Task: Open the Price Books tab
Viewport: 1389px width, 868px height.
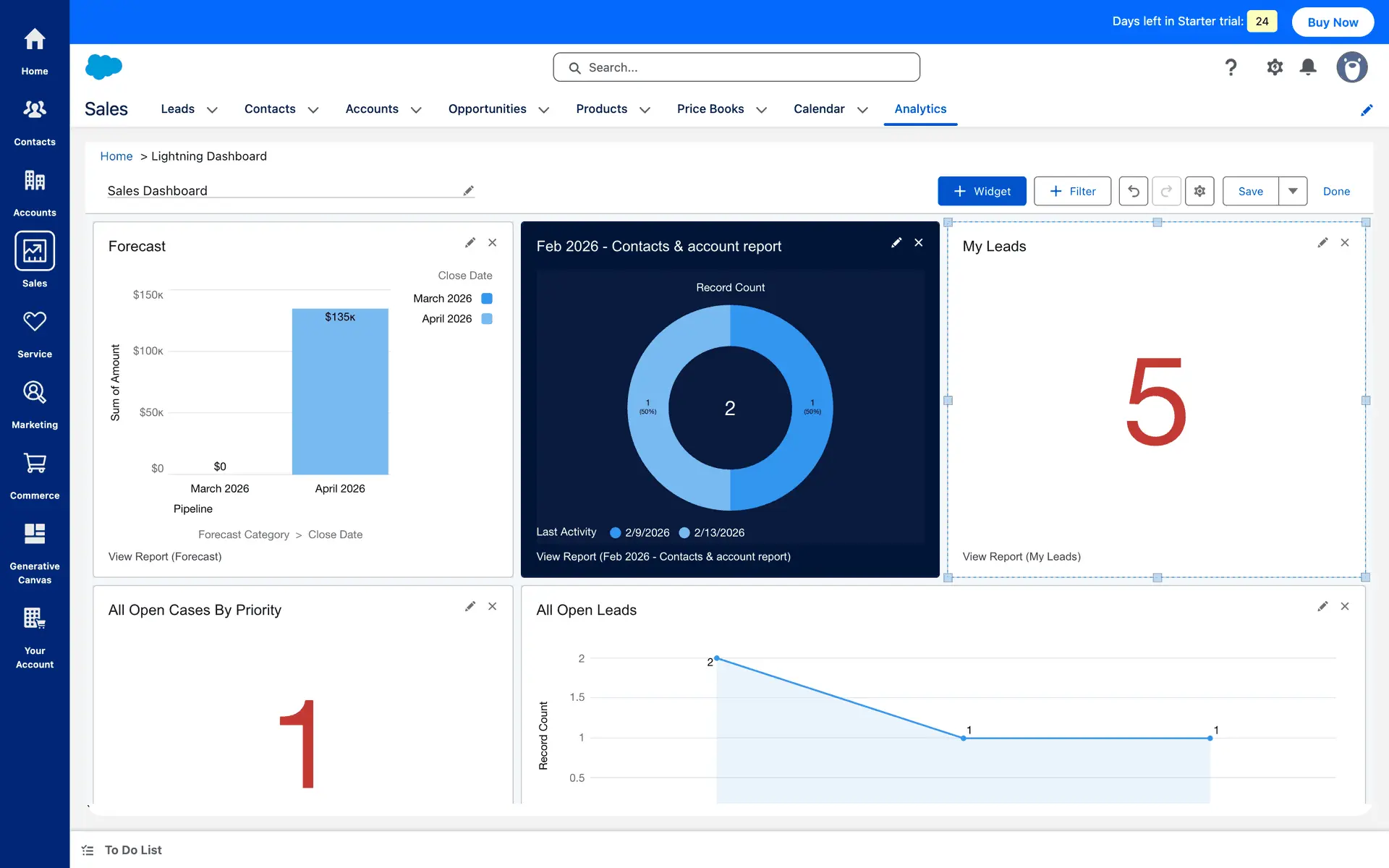Action: [710, 109]
